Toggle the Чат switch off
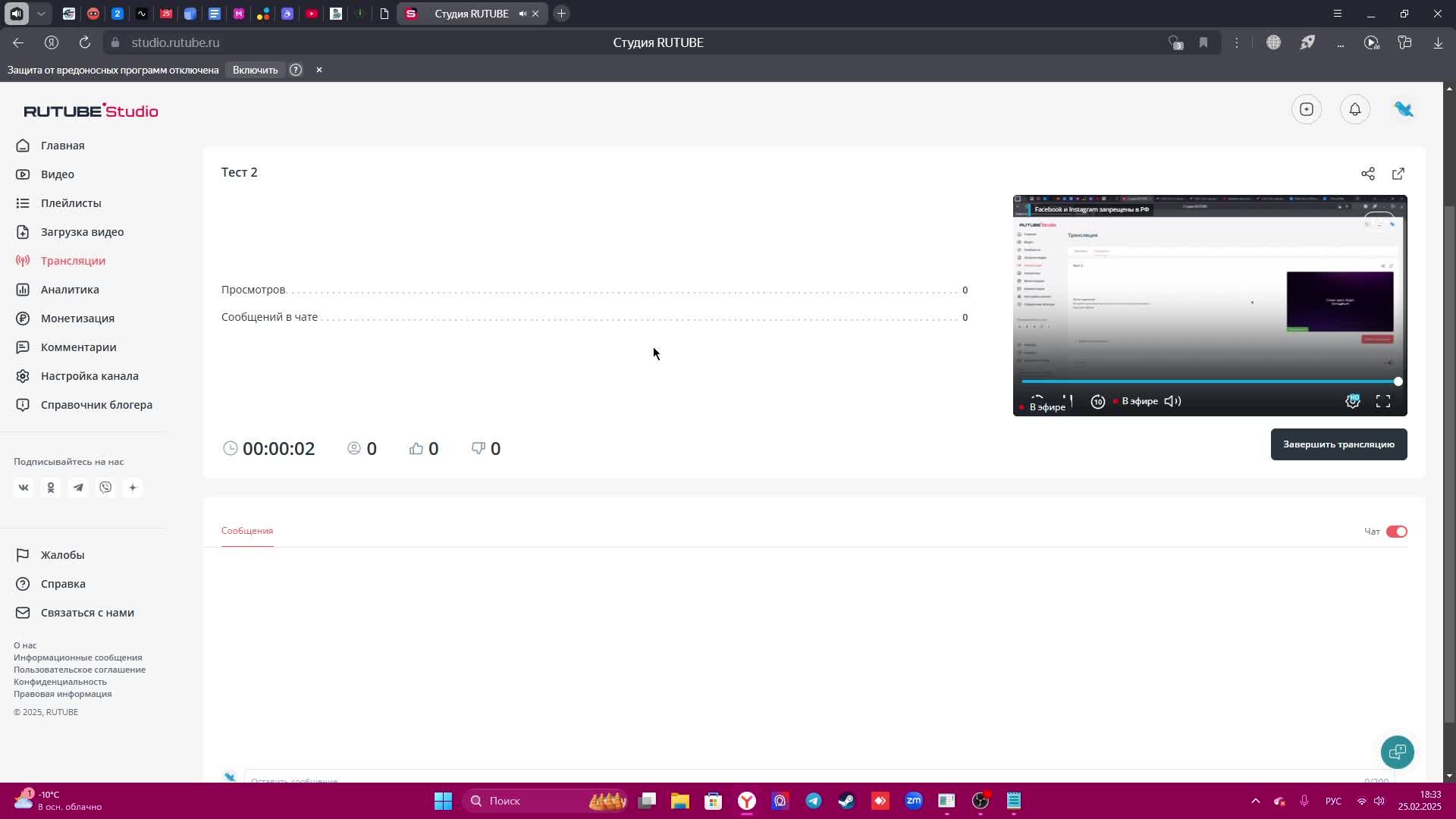The width and height of the screenshot is (1456, 819). 1396,532
